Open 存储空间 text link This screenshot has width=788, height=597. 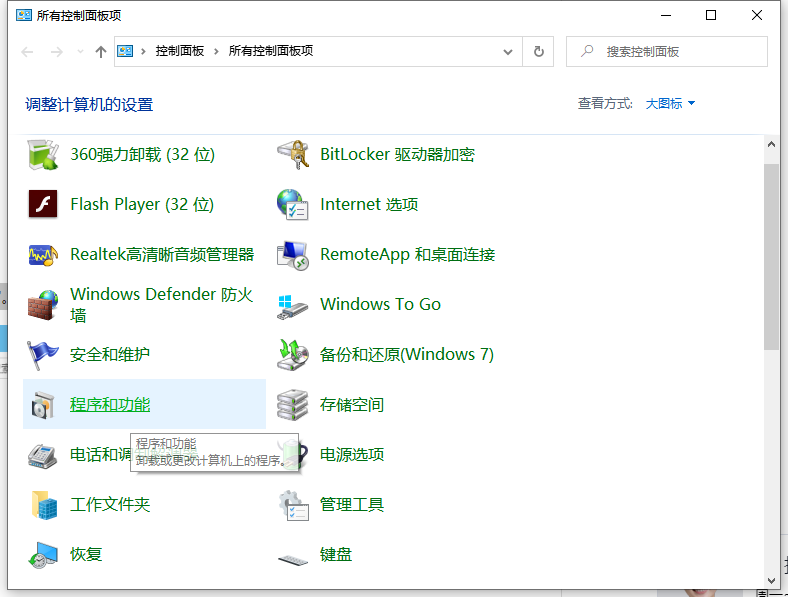(x=352, y=405)
